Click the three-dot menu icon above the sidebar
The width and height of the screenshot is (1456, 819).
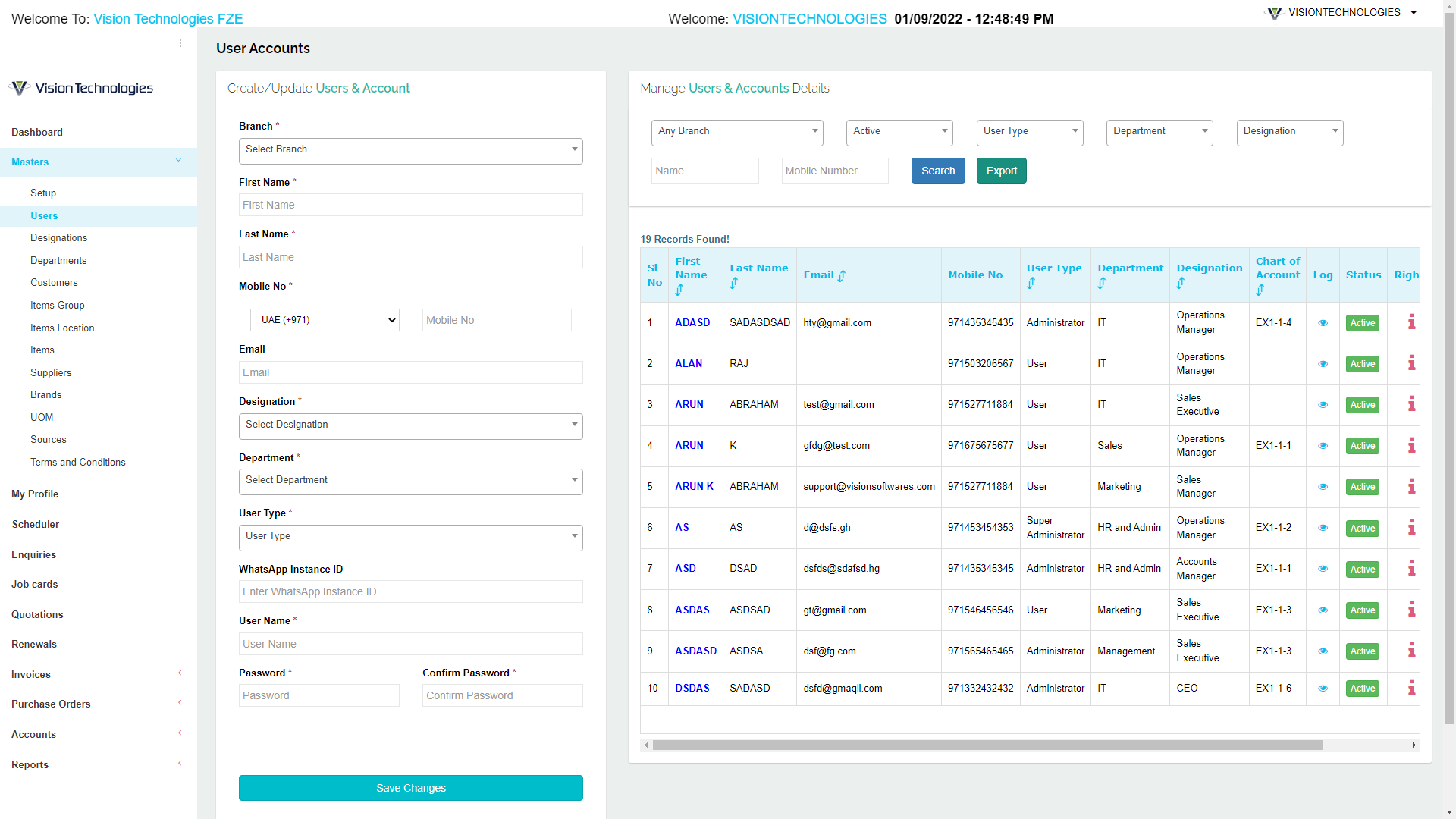coord(180,43)
